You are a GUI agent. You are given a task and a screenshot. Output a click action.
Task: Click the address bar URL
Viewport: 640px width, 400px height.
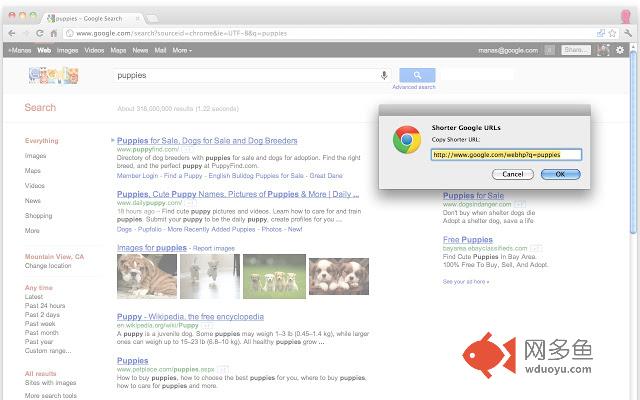[x=181, y=33]
